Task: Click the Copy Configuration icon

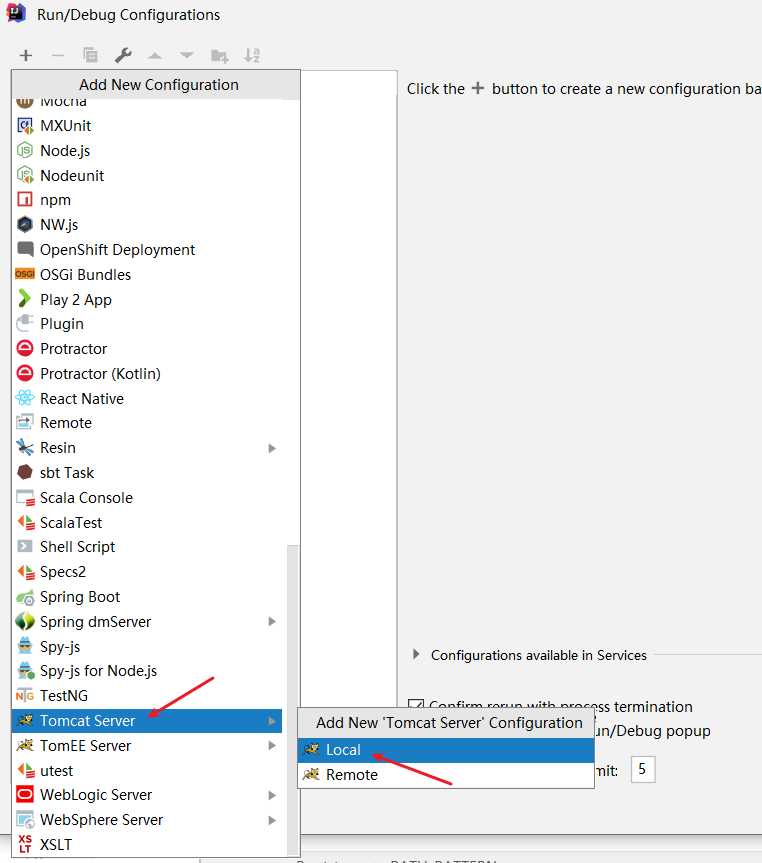Action: pos(90,55)
